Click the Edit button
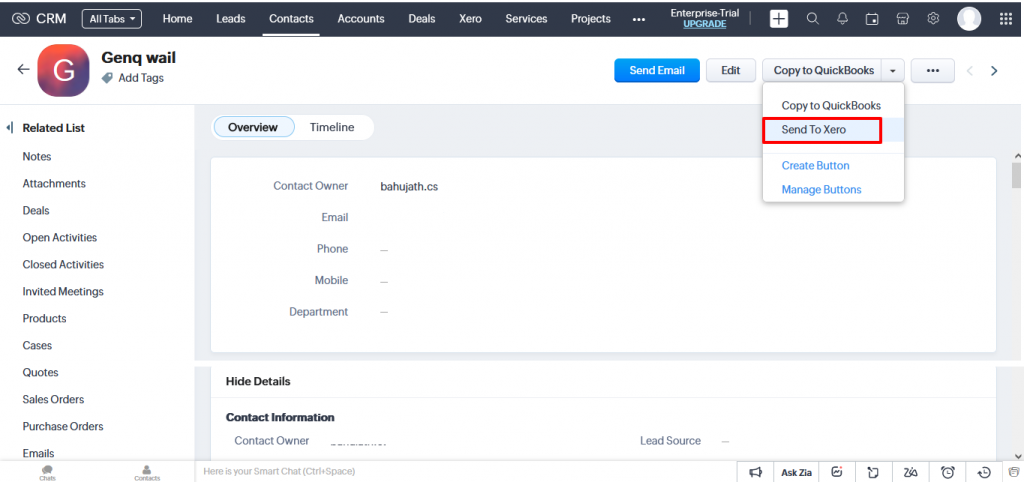The height and width of the screenshot is (482, 1024). click(x=731, y=71)
